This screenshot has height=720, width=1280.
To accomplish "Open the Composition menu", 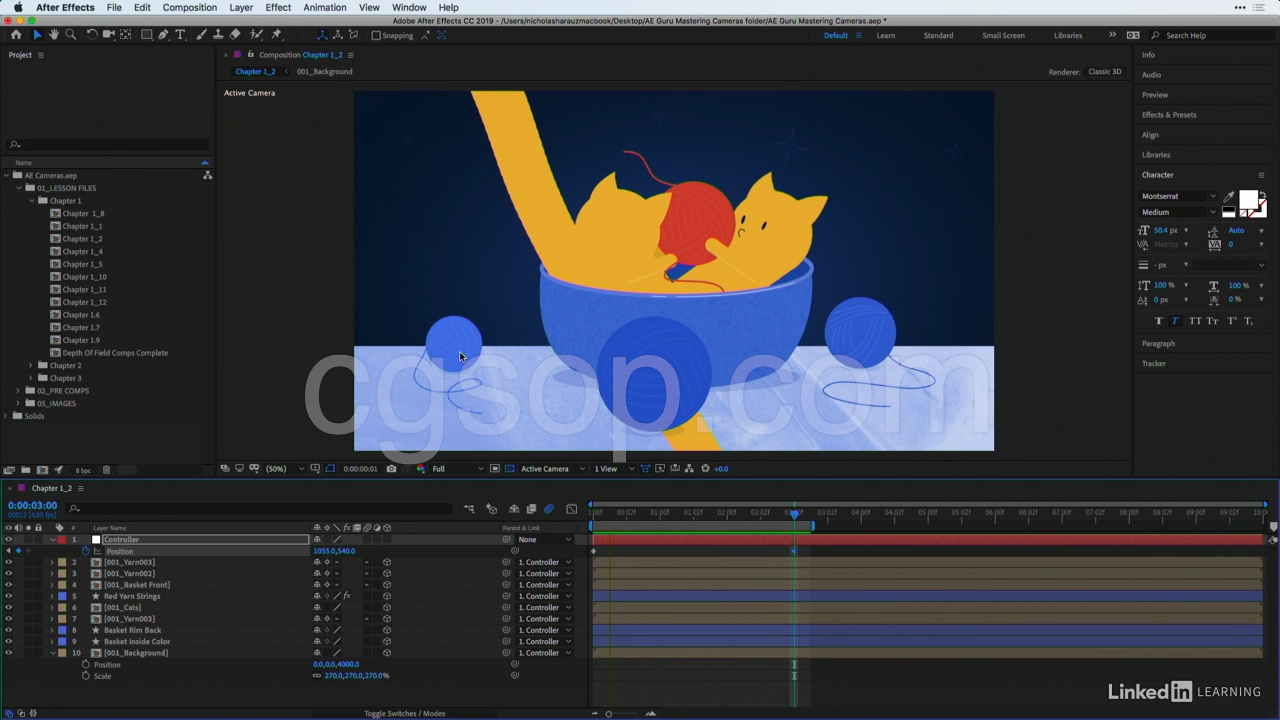I will tap(190, 7).
